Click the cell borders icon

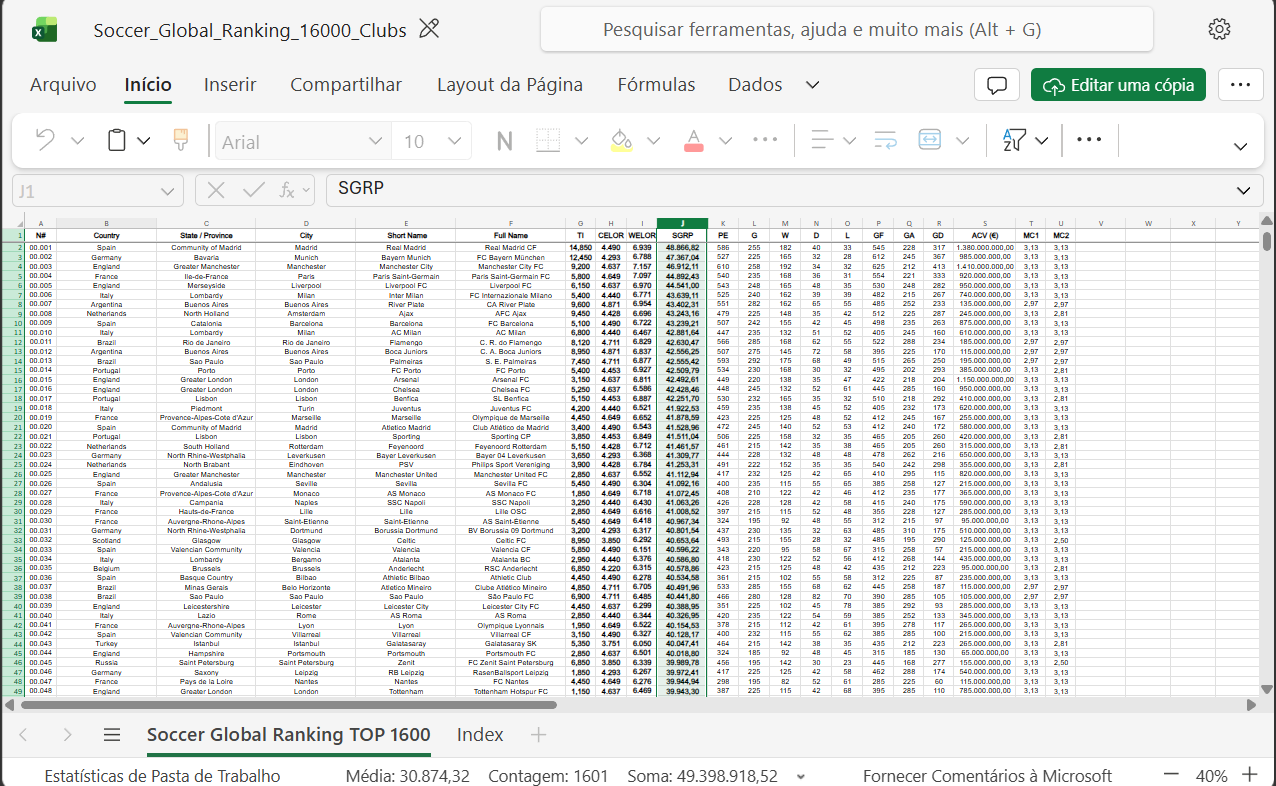point(549,140)
